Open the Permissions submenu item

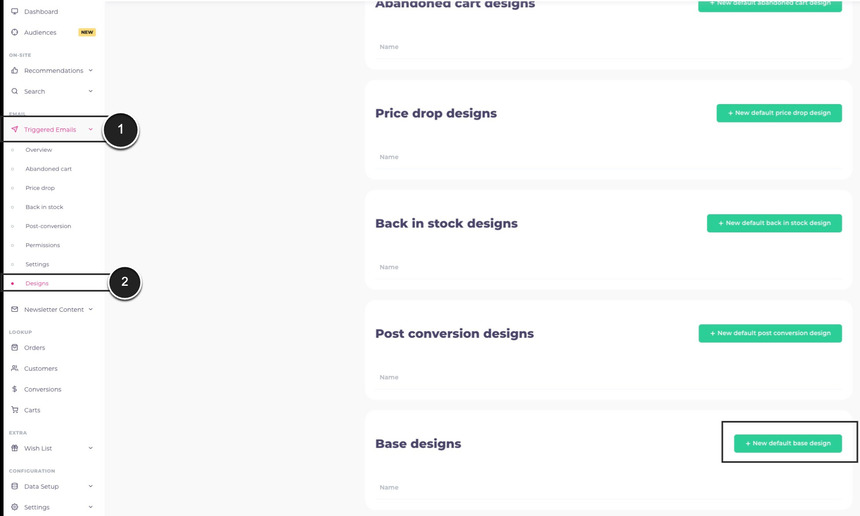click(42, 246)
